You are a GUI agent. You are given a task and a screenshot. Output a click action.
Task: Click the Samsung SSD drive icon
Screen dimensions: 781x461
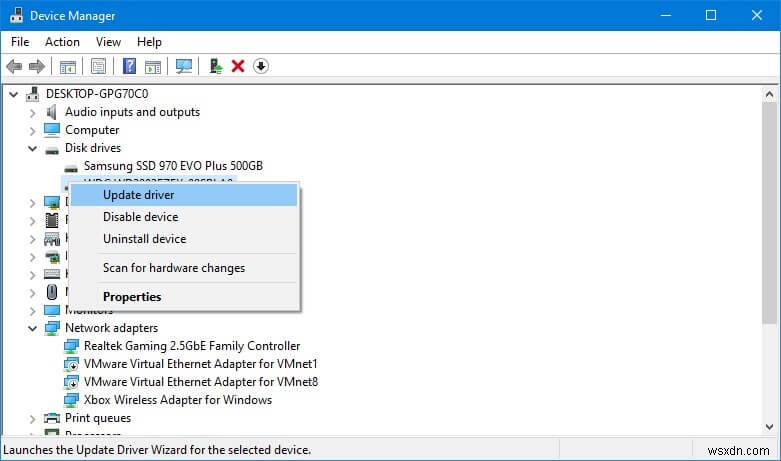[x=71, y=168]
